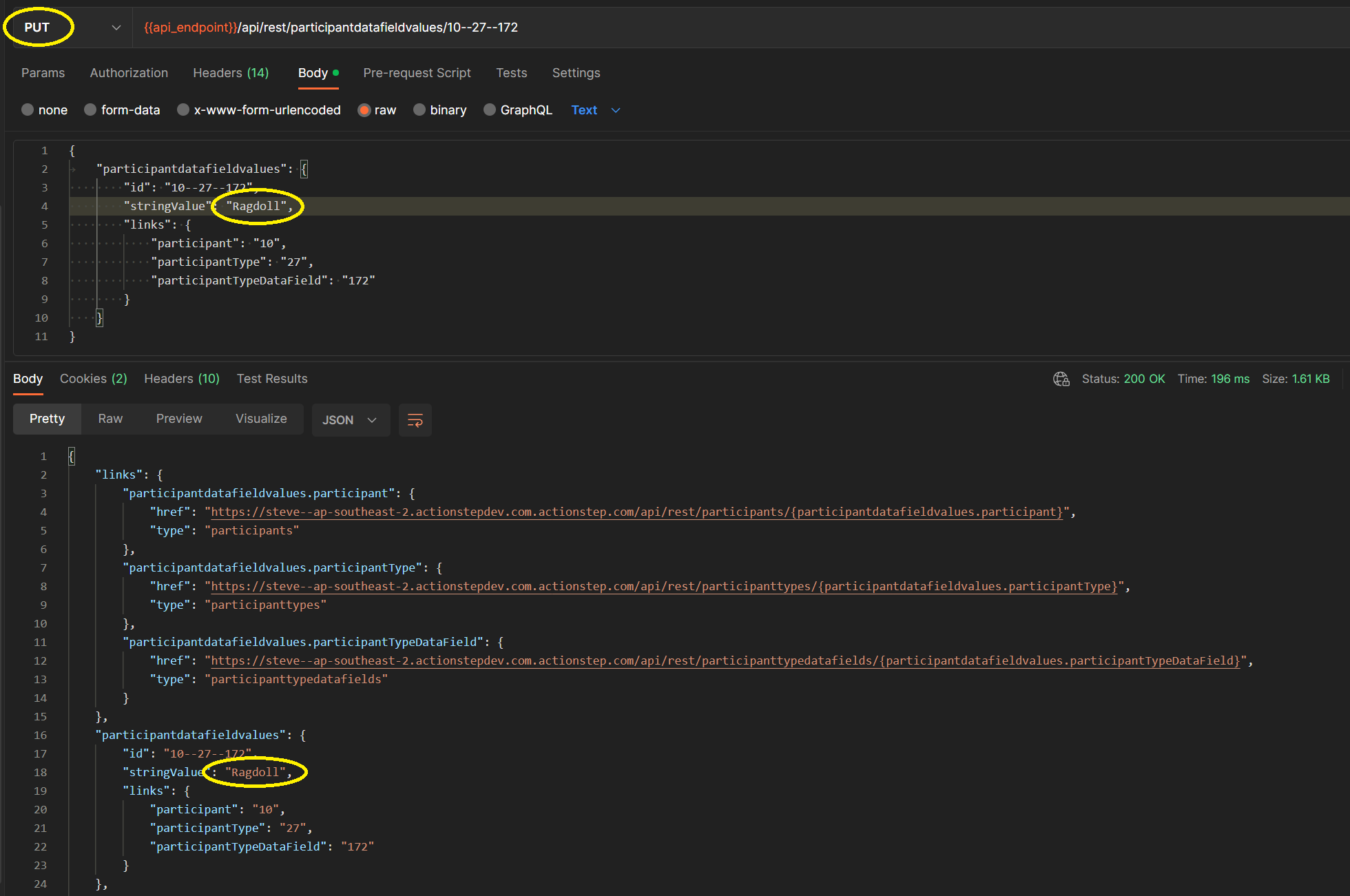Image resolution: width=1350 pixels, height=896 pixels.
Task: Click the "participantTypeDataField": "172" request line
Action: click(x=262, y=280)
